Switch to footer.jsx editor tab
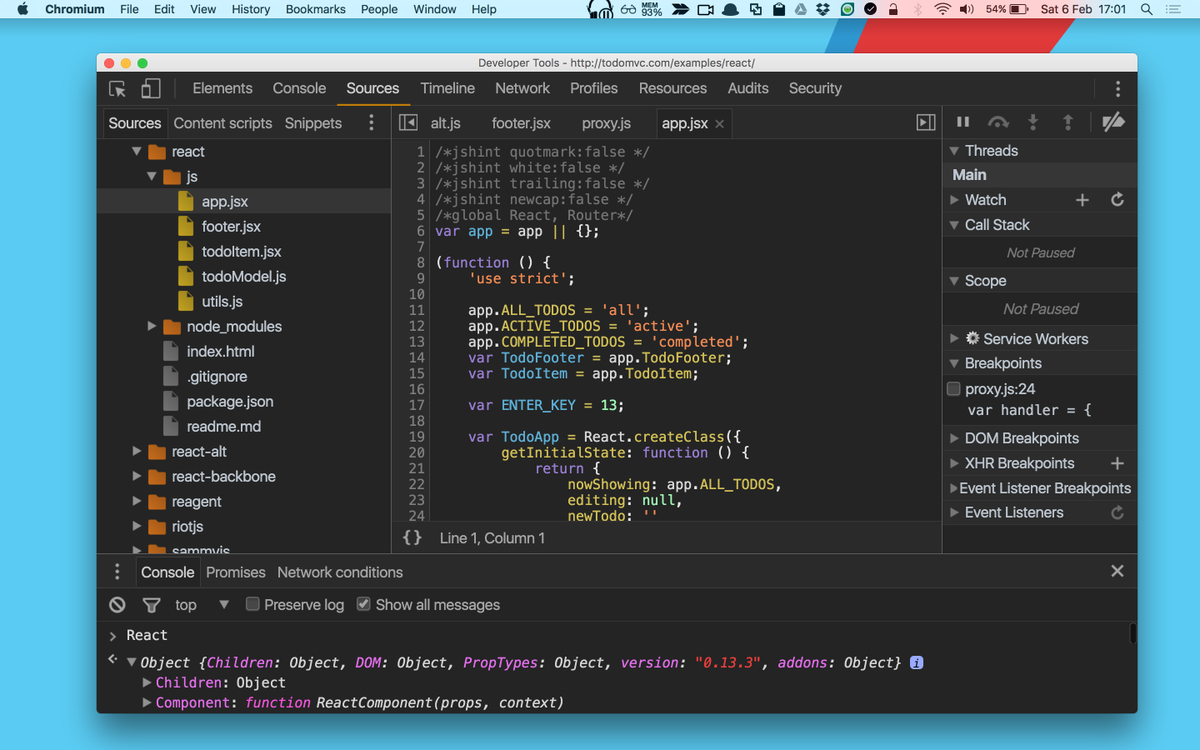Viewport: 1200px width, 750px height. pyautogui.click(x=521, y=124)
